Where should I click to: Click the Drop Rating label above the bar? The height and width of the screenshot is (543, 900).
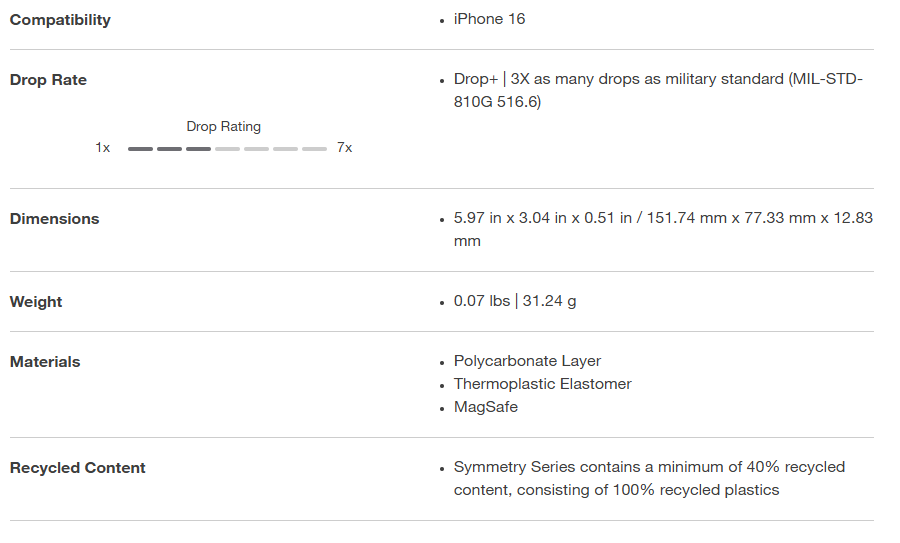point(223,127)
